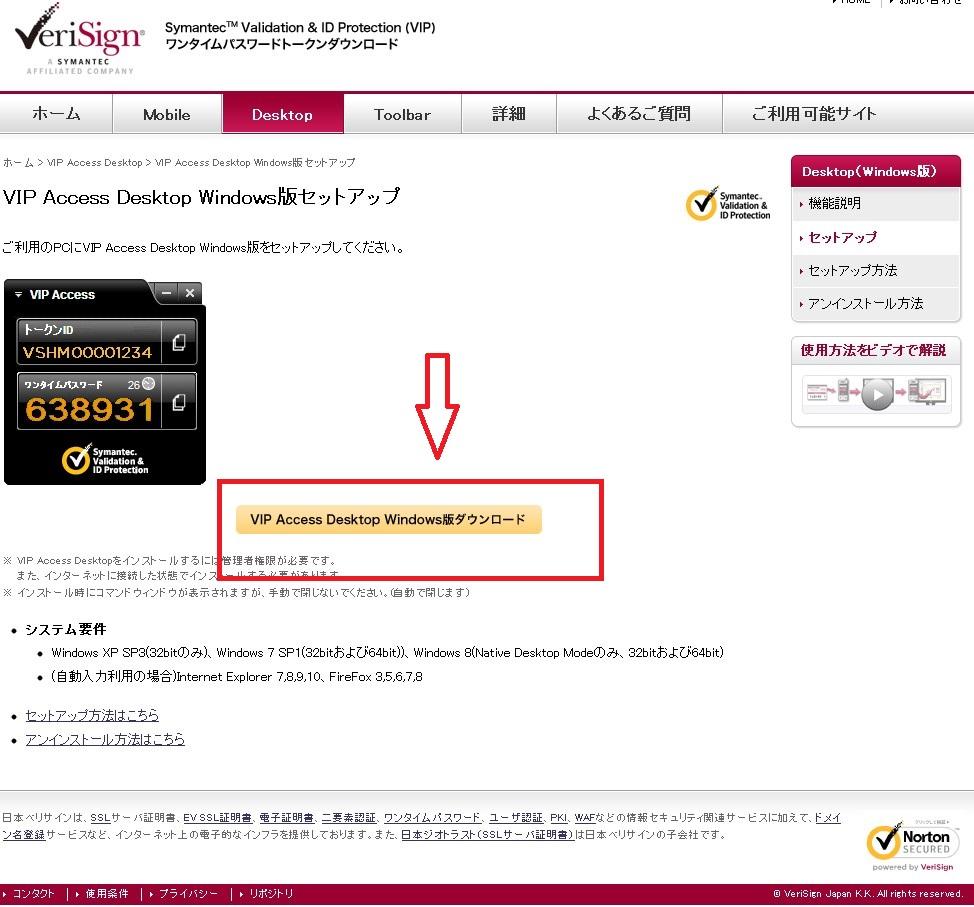Copy the token ID with its copy icon
974x907 pixels.
[x=179, y=342]
